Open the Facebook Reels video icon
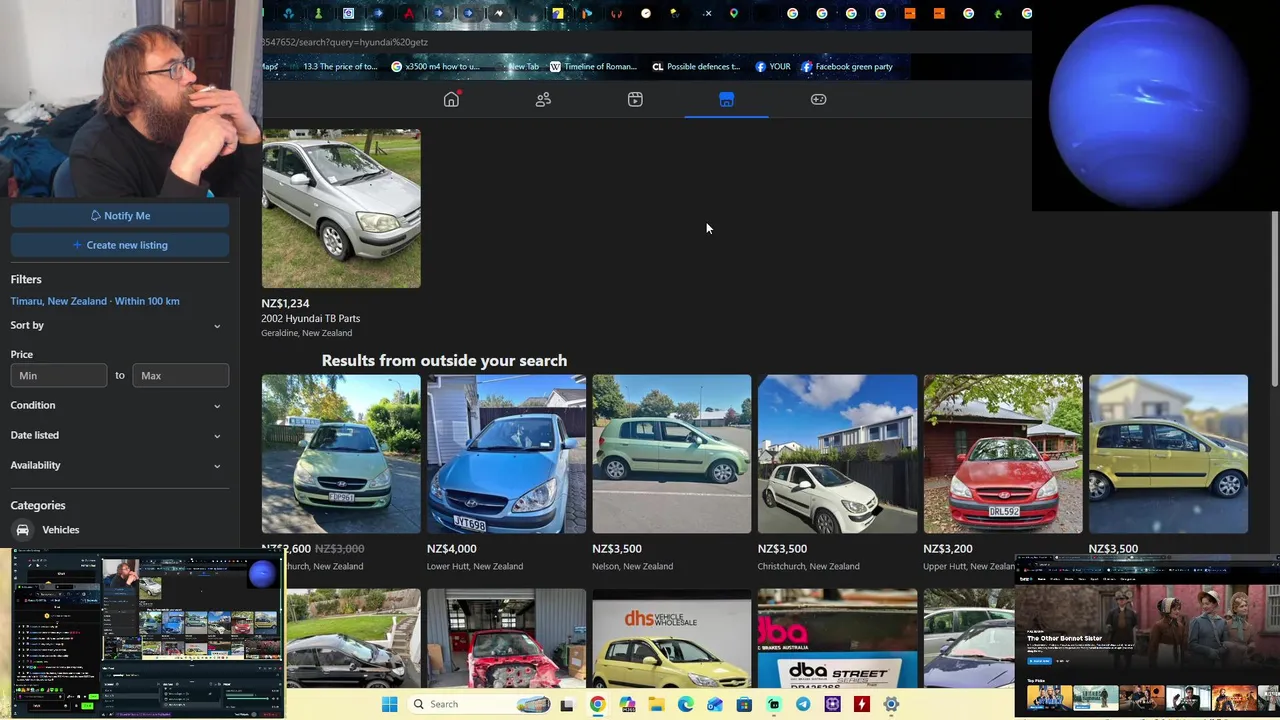1280x720 pixels. coord(635,99)
